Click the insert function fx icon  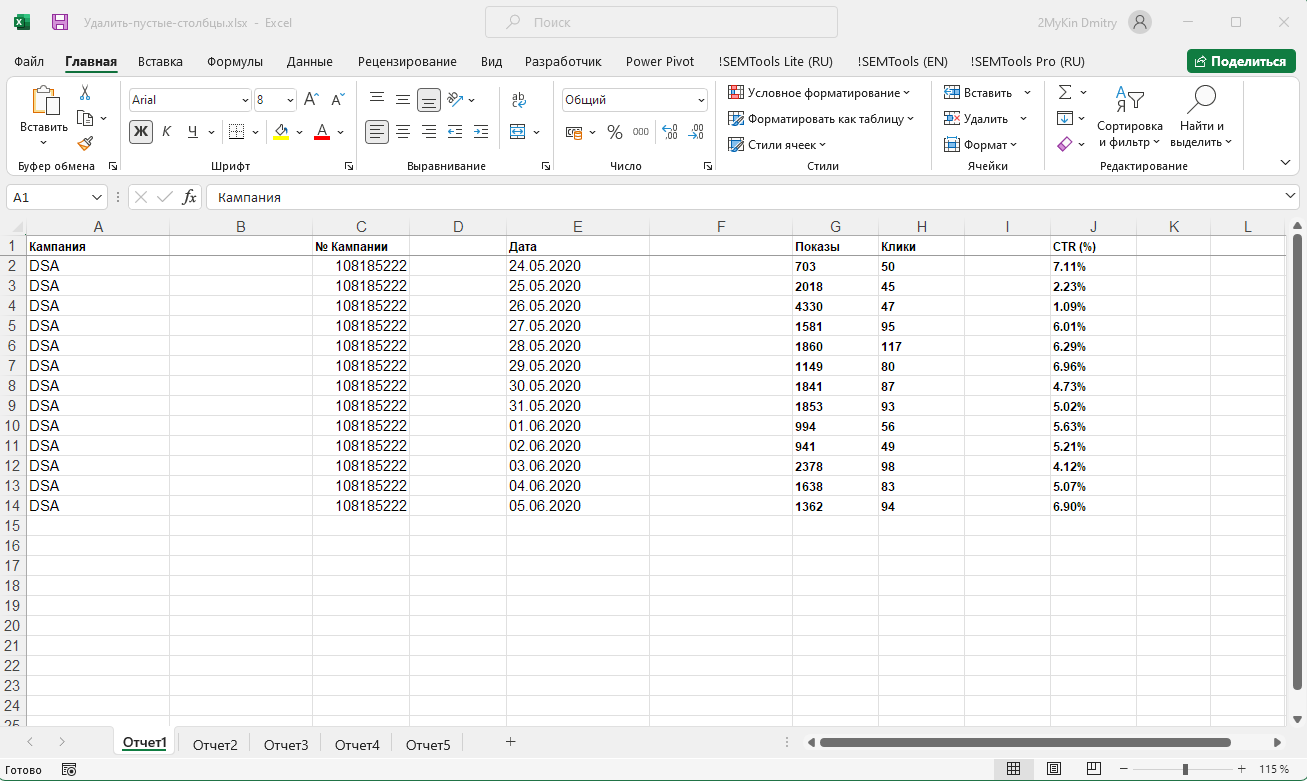[189, 197]
